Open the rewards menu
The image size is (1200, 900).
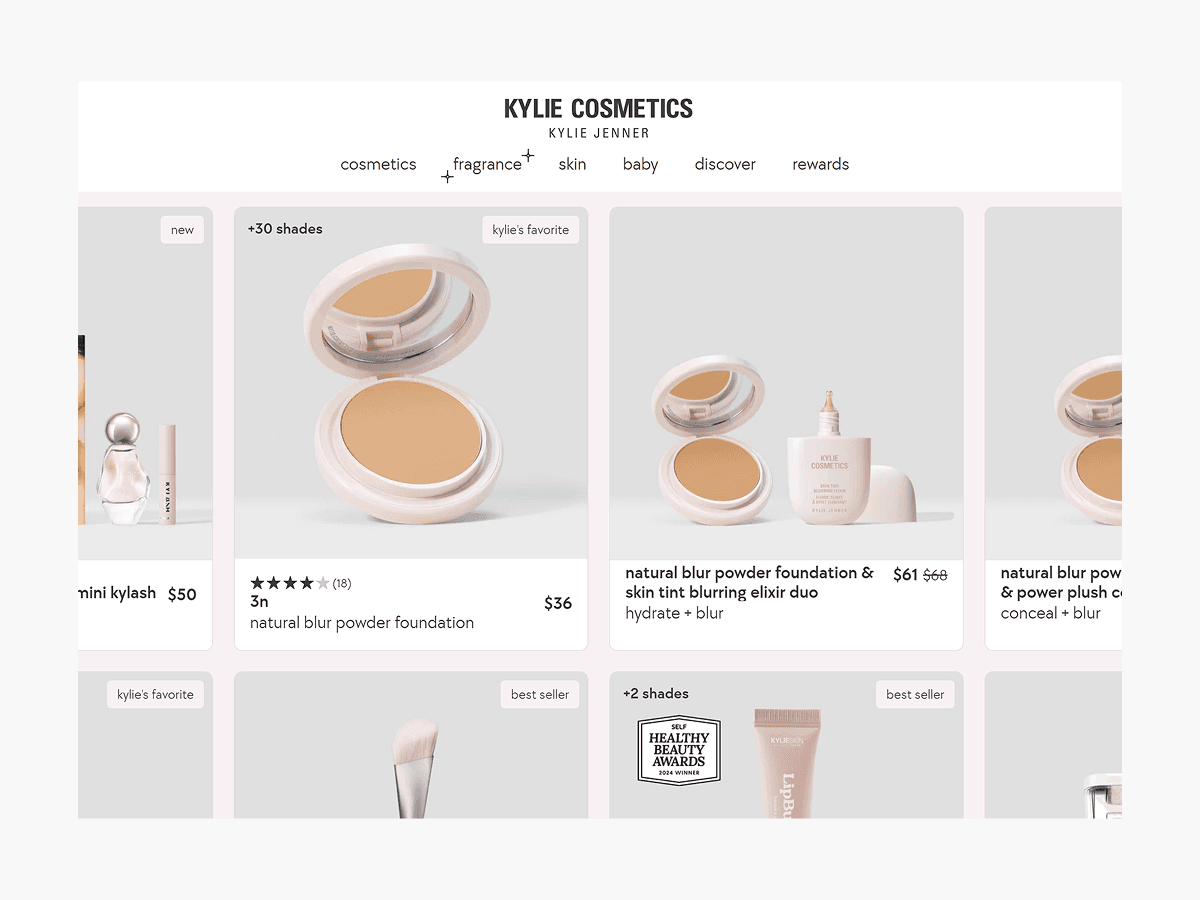(820, 164)
